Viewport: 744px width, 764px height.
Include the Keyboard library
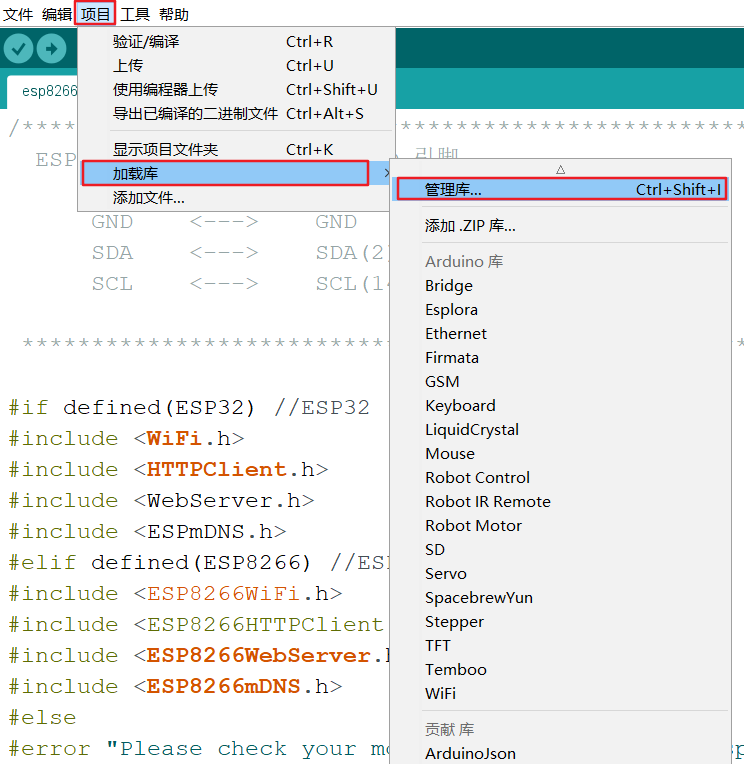click(x=560, y=405)
